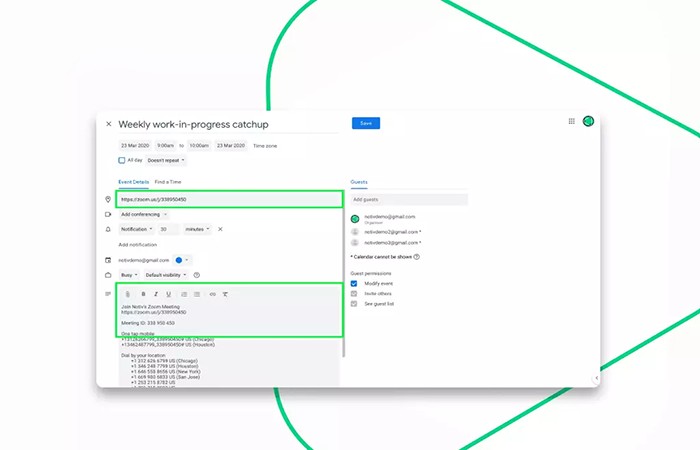Click the Add guests input field
Viewport: 700px width, 450px height.
pos(409,200)
